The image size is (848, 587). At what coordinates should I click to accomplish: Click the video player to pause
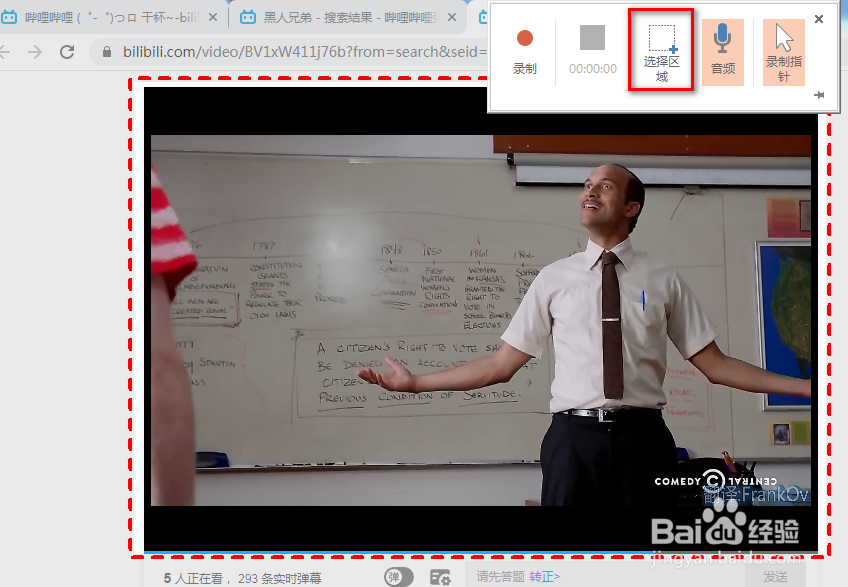tap(480, 320)
